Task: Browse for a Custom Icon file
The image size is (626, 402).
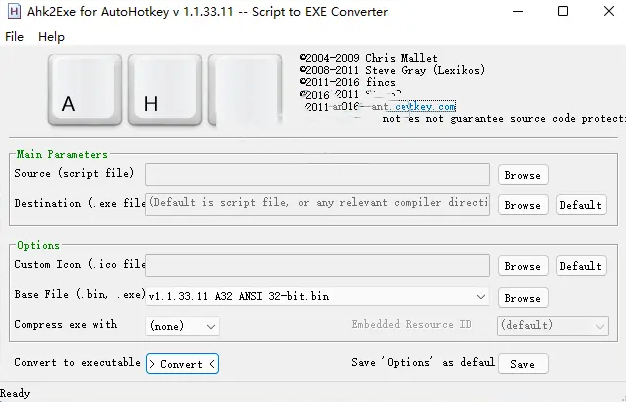Action: coord(523,266)
